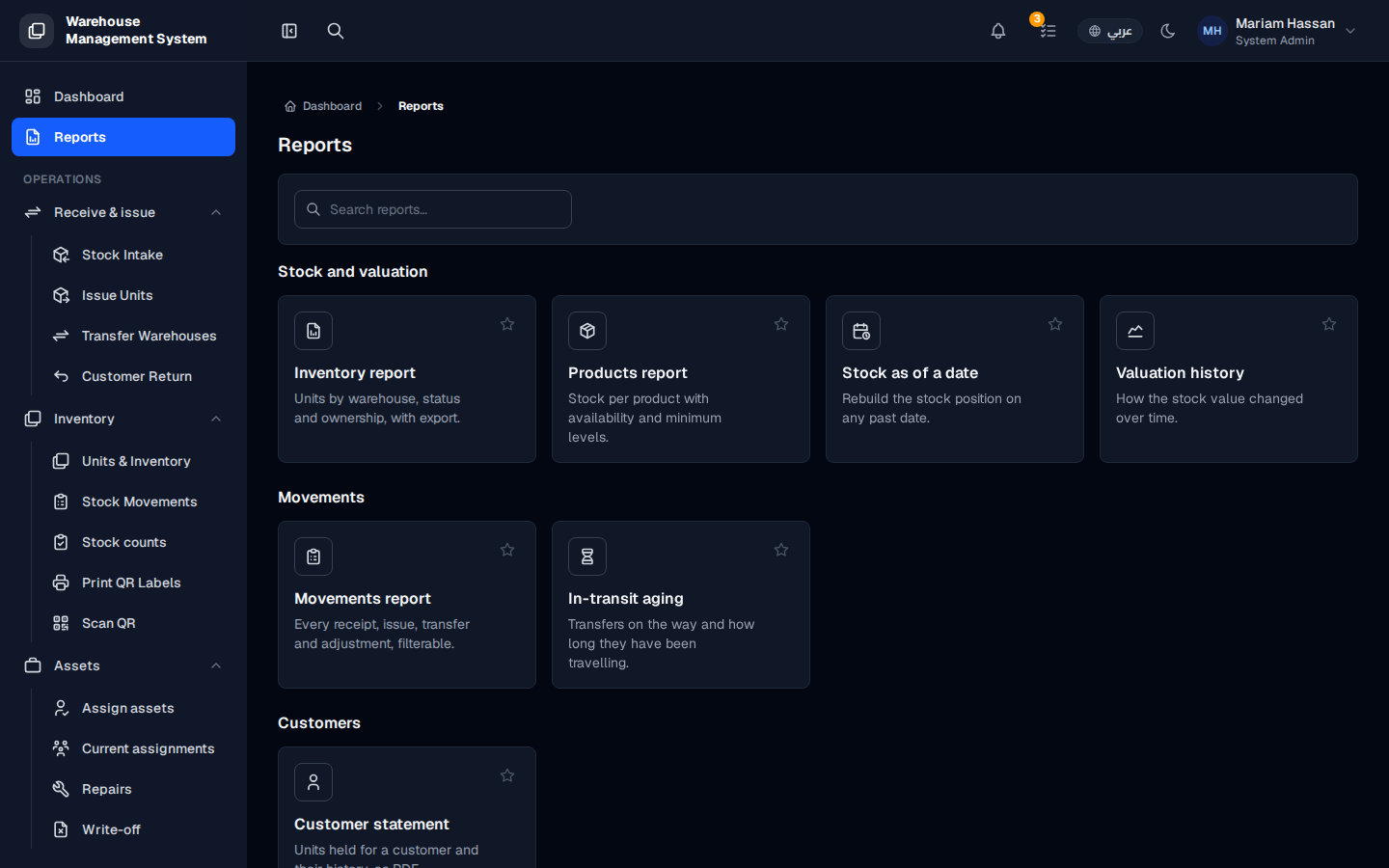
Task: Click the Stock as of a date calendar icon
Action: click(861, 331)
